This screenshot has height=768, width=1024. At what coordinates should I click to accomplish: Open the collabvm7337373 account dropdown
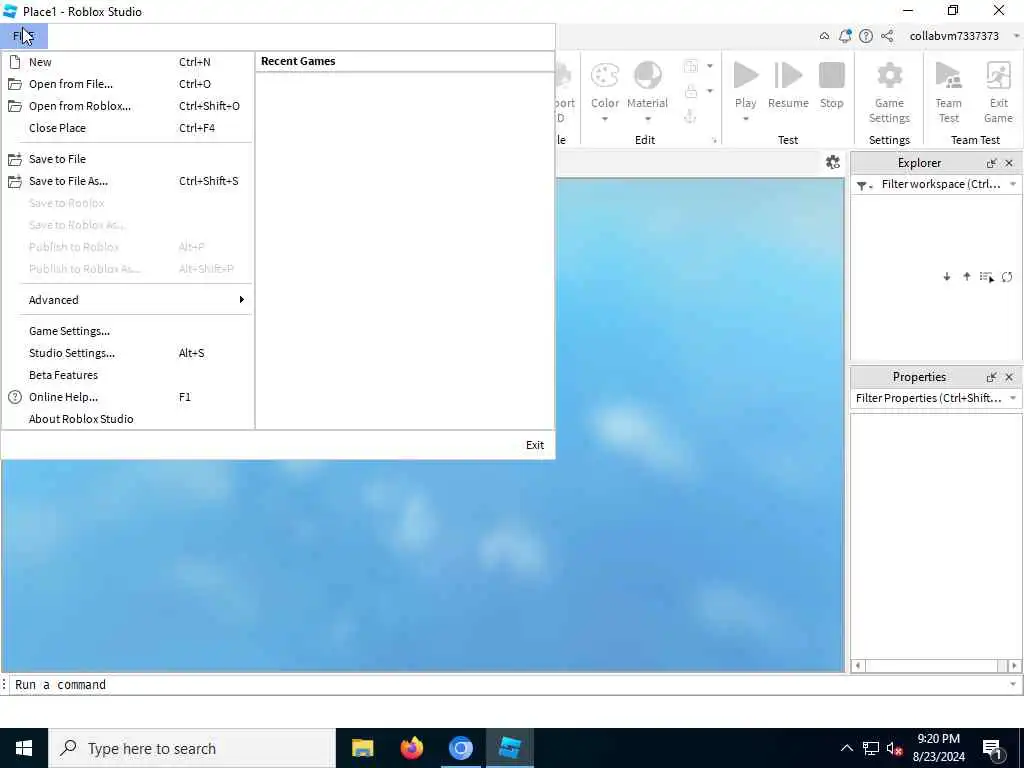click(1017, 36)
